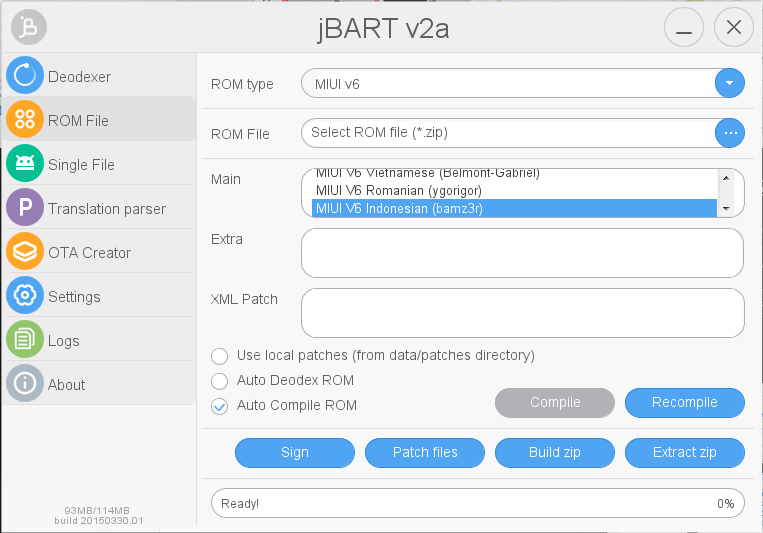This screenshot has width=763, height=533.
Task: Switch to Deodexer menu item
Action: coord(79,77)
